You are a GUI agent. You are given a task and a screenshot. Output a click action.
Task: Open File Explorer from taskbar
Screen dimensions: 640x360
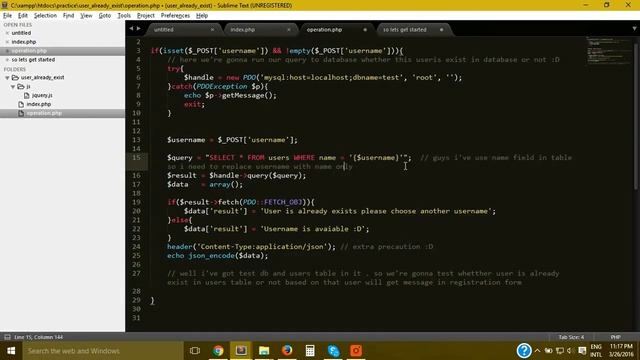pos(264,351)
